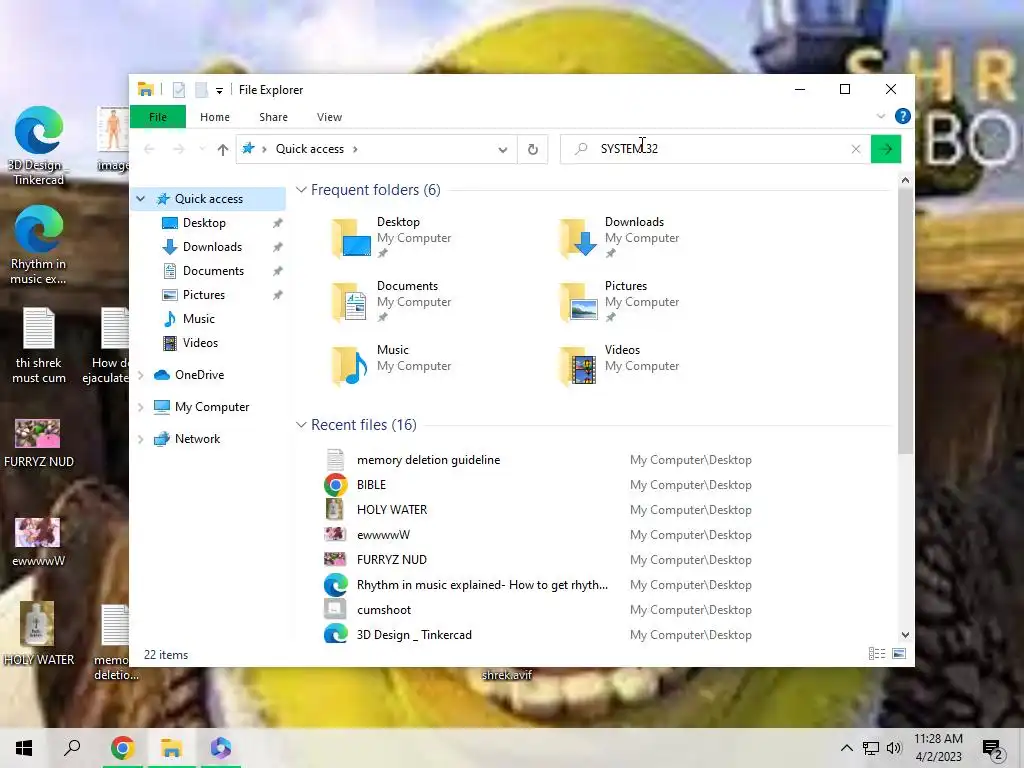Open the 3D Design Tinkercad desktop shortcut
The height and width of the screenshot is (768, 1024).
click(39, 146)
